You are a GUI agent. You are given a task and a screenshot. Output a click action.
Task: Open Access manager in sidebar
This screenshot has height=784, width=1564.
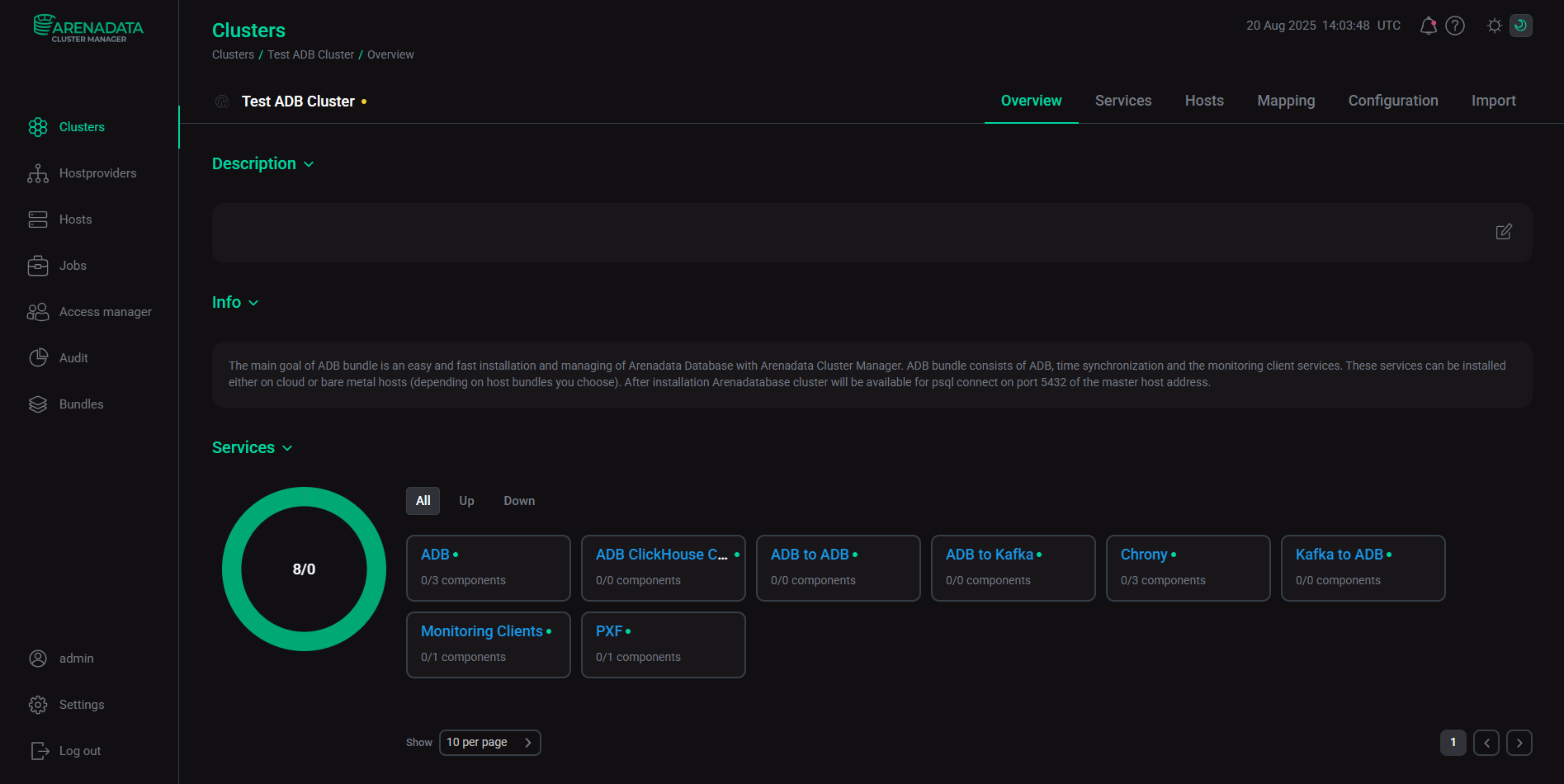pyautogui.click(x=105, y=312)
